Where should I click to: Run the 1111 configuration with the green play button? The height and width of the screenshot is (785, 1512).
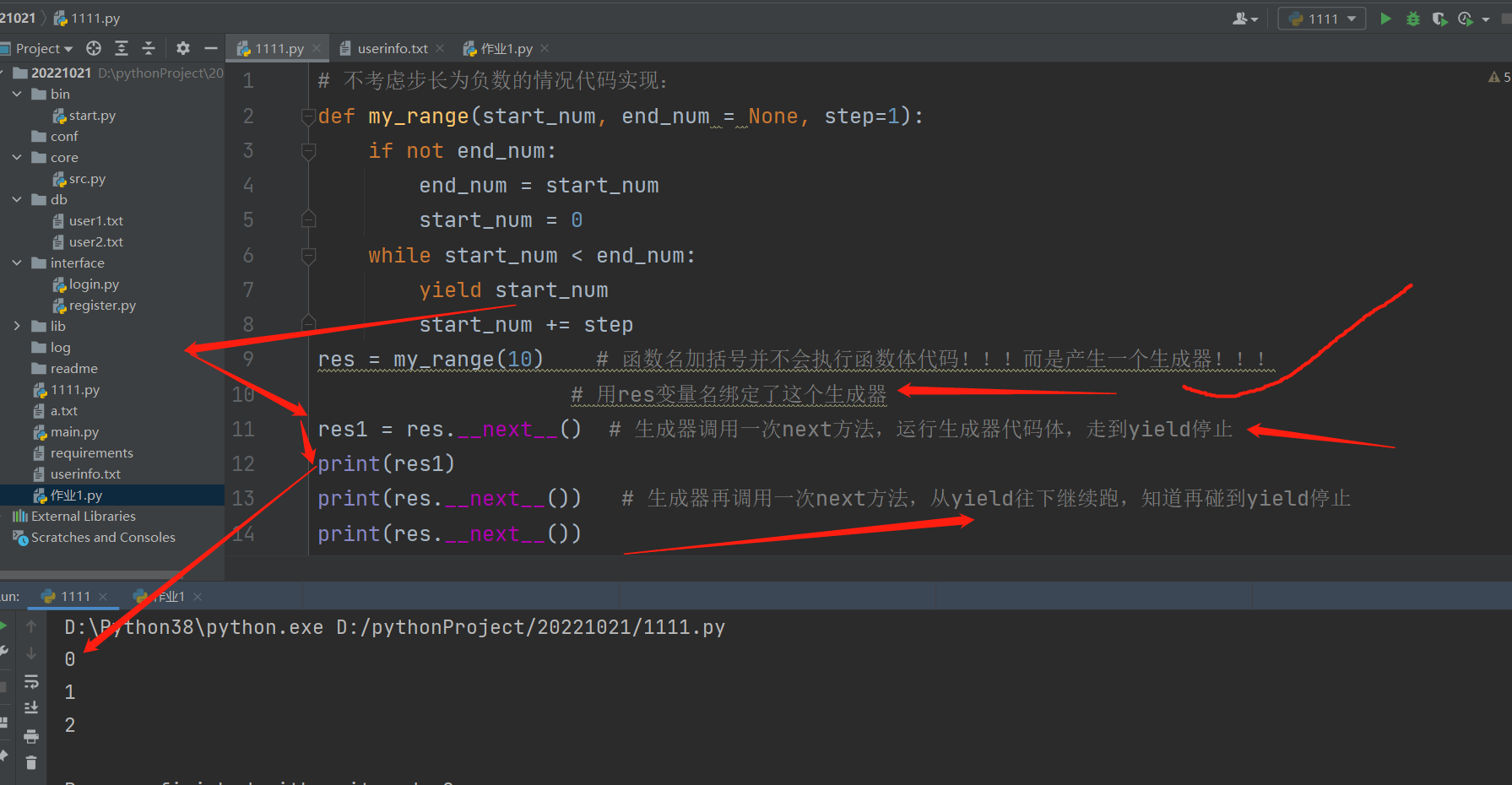pos(1385,19)
